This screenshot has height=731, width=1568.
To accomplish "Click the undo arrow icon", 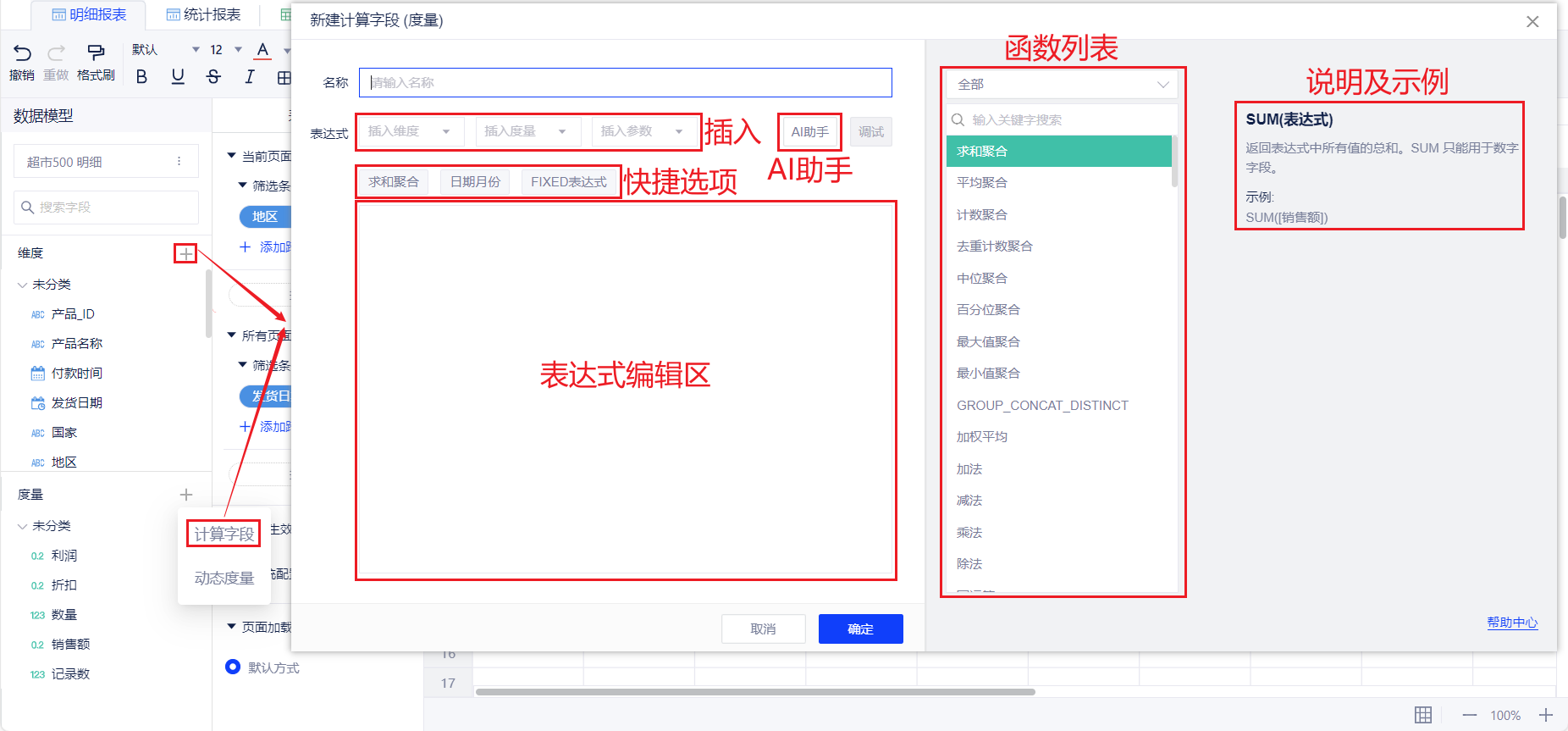I will pos(22,53).
